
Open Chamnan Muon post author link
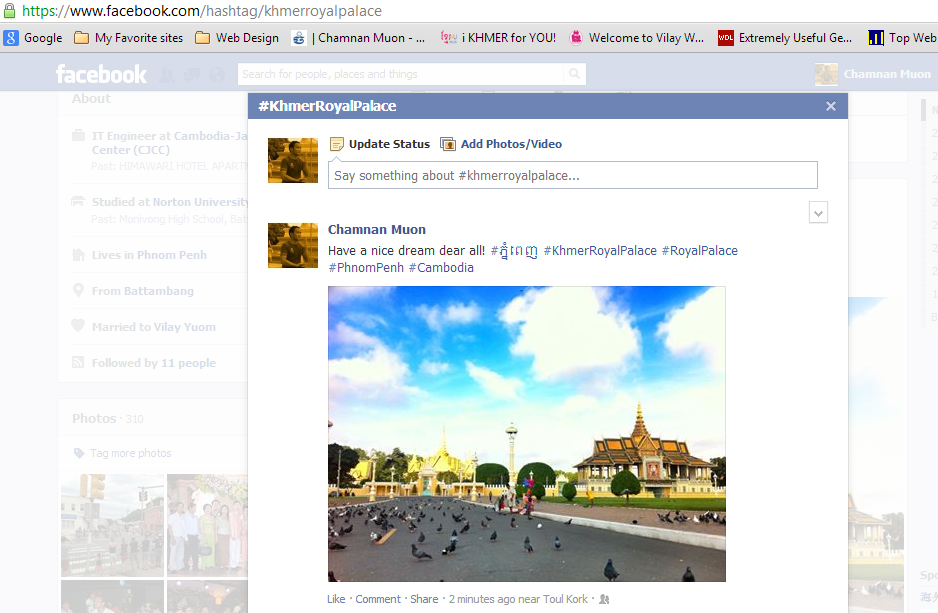377,230
